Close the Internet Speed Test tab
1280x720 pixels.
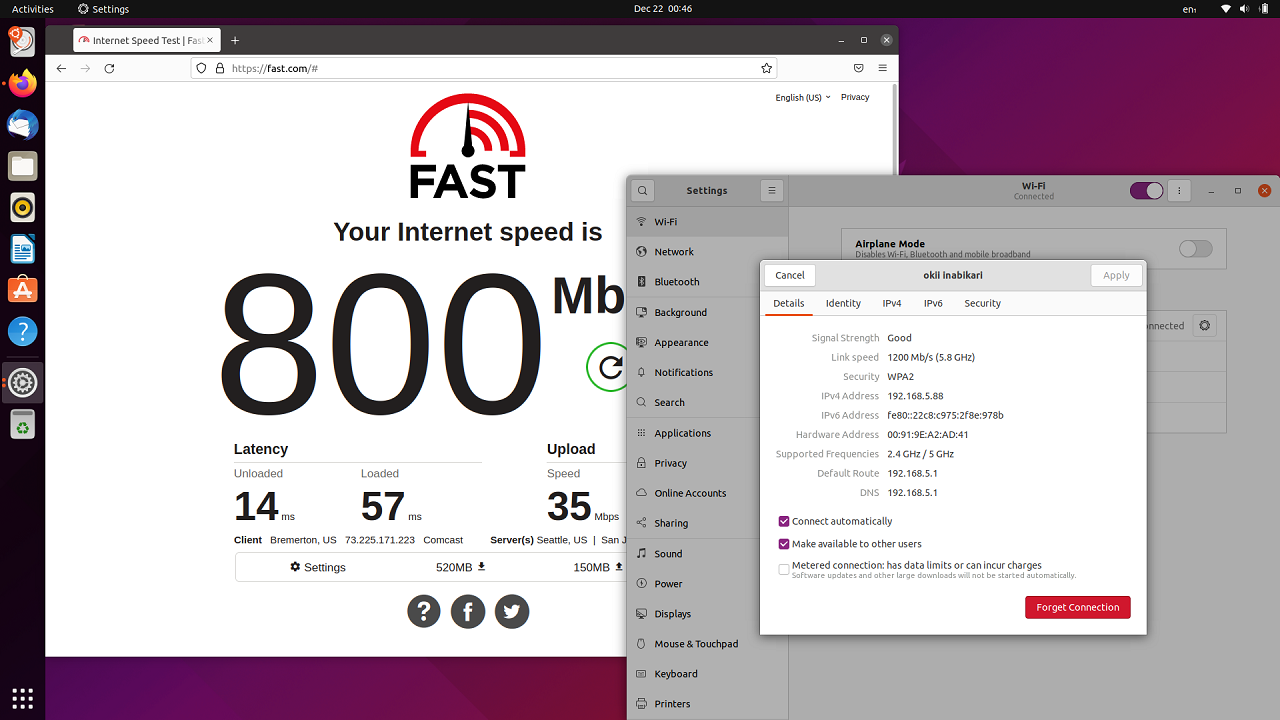click(209, 40)
